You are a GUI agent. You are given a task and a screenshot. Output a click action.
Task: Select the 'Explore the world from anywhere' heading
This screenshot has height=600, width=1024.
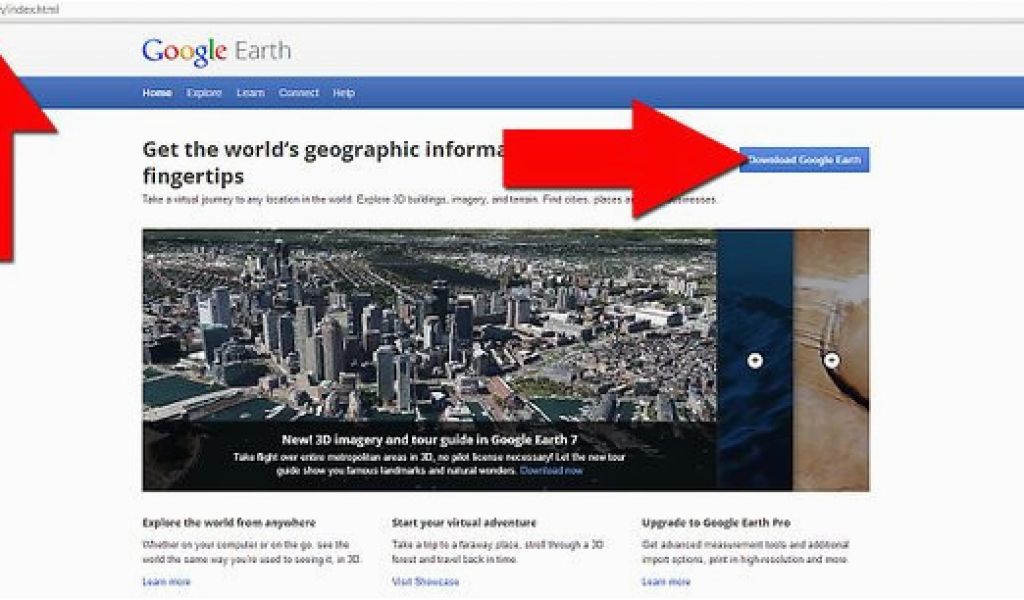click(x=229, y=523)
